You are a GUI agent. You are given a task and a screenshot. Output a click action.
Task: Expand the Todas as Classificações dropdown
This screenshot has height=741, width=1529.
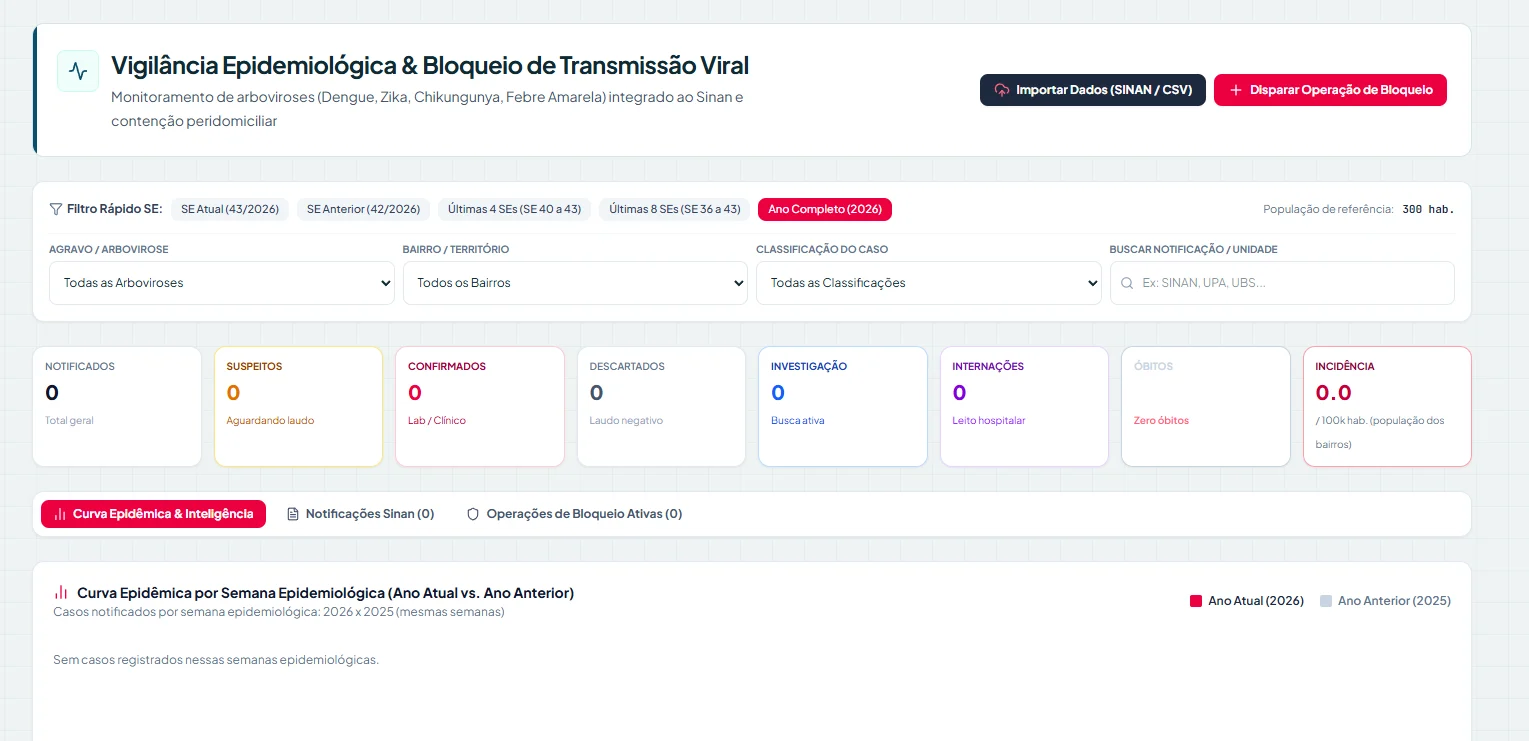929,283
